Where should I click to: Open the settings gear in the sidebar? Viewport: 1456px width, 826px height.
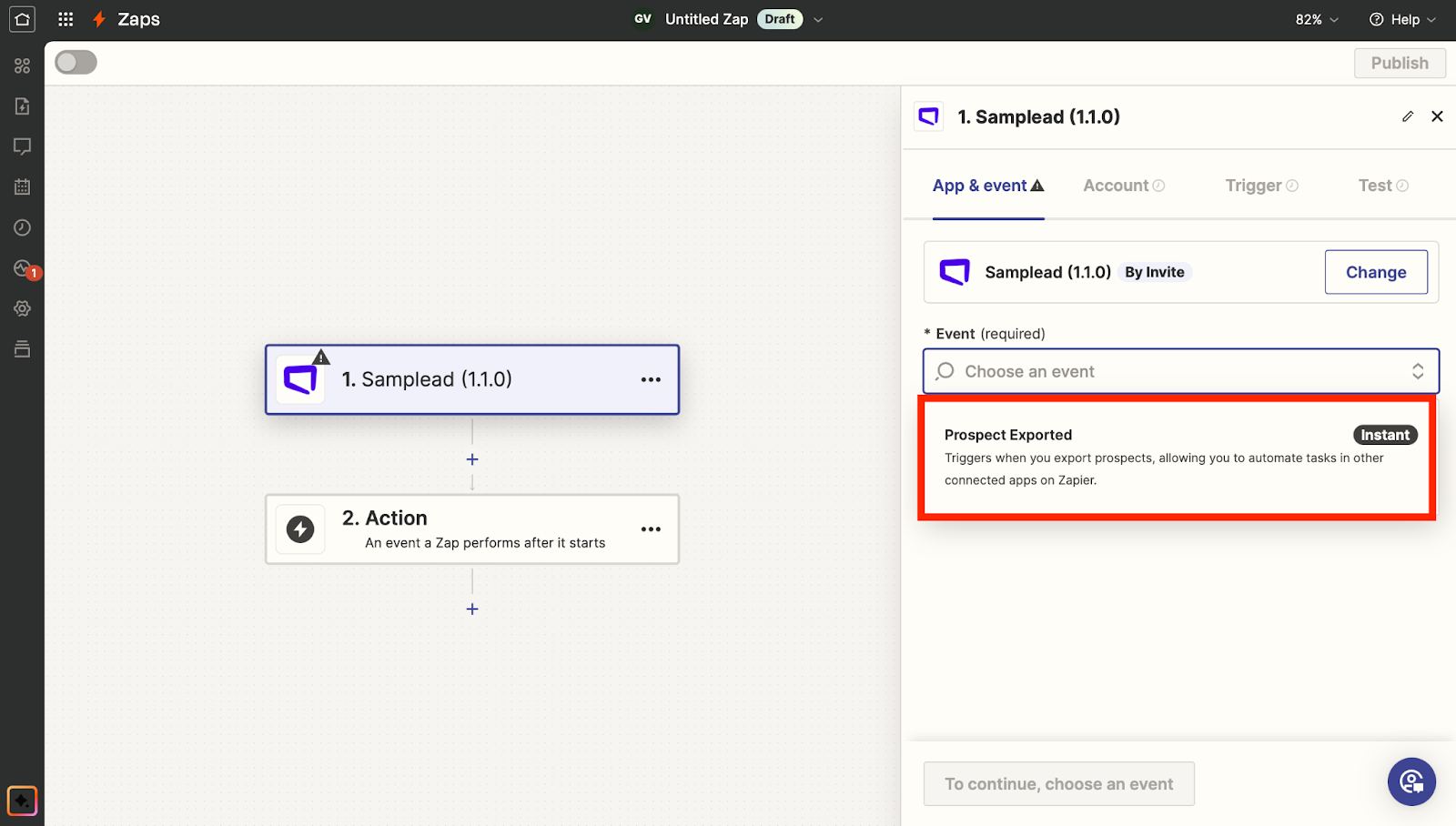pyautogui.click(x=22, y=308)
